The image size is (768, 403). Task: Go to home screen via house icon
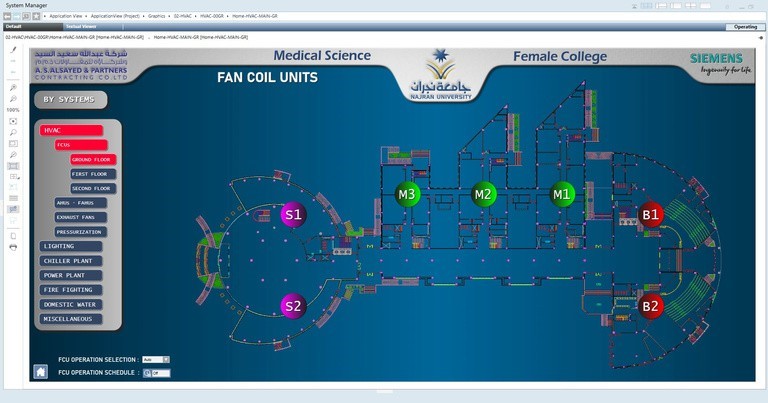point(41,372)
